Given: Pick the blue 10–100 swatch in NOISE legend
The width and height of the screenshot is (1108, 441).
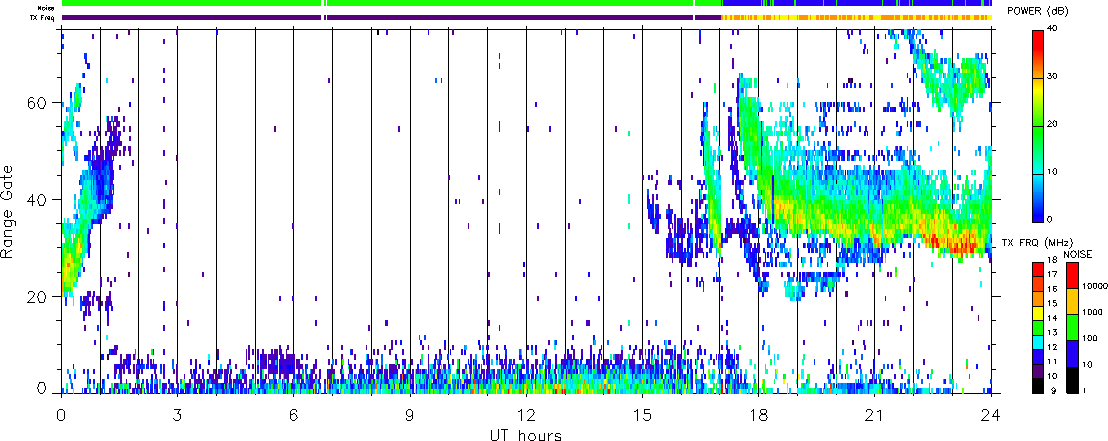Looking at the screenshot, I should [x=1072, y=353].
